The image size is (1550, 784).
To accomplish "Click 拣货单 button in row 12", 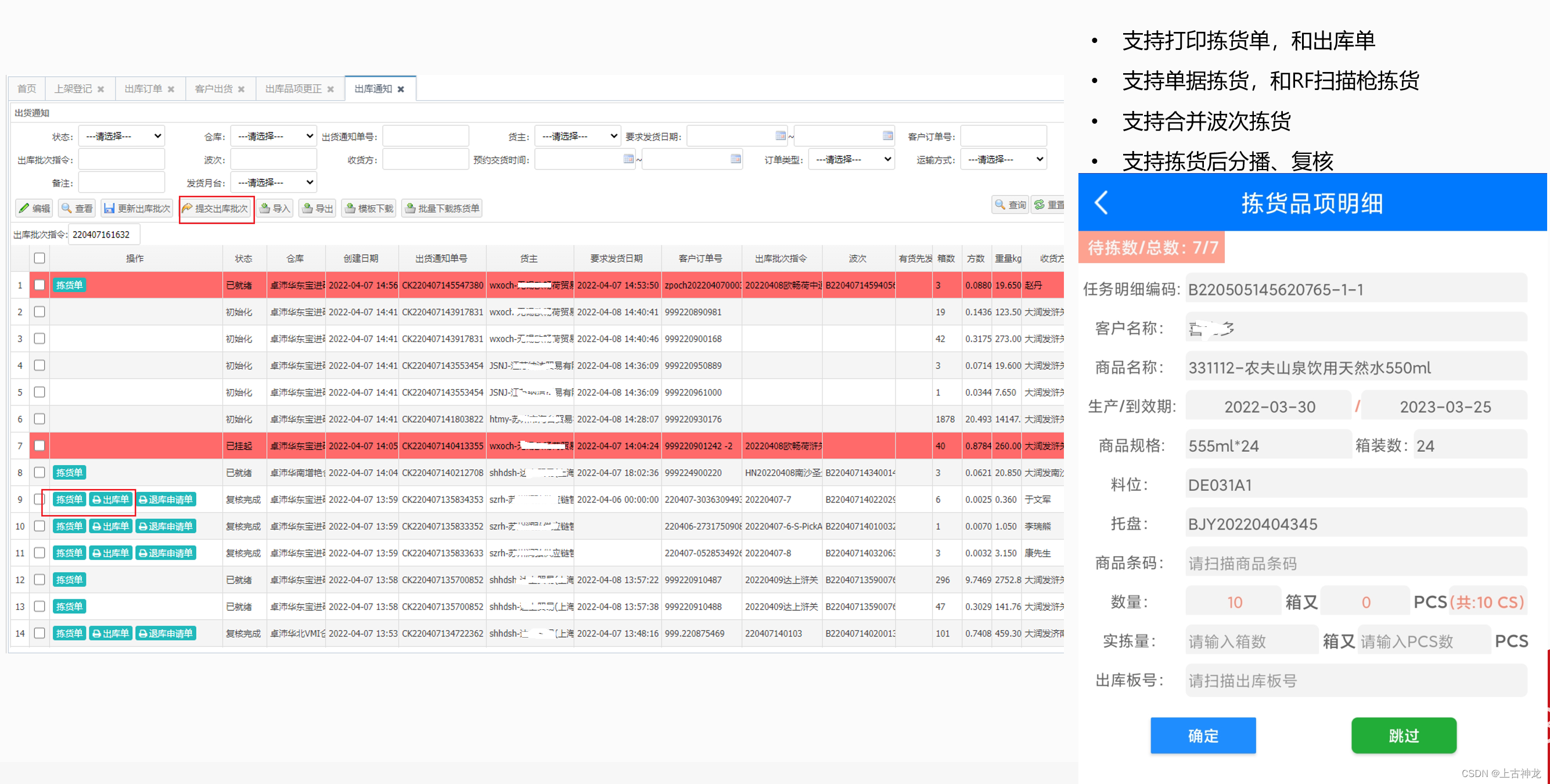I will [69, 580].
